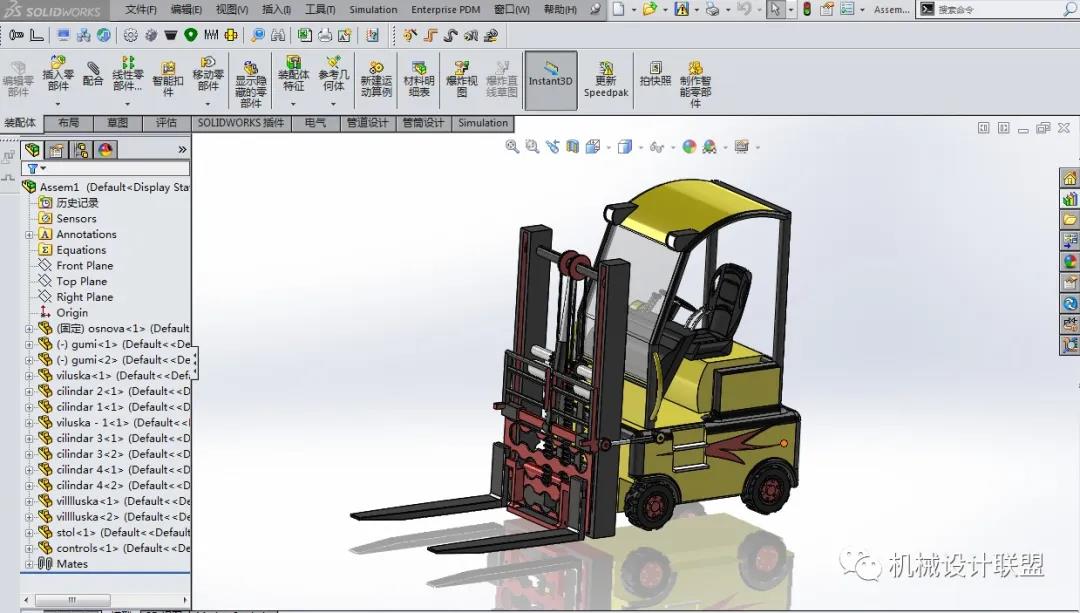Click the Section View icon
1080x613 pixels.
tap(572, 147)
